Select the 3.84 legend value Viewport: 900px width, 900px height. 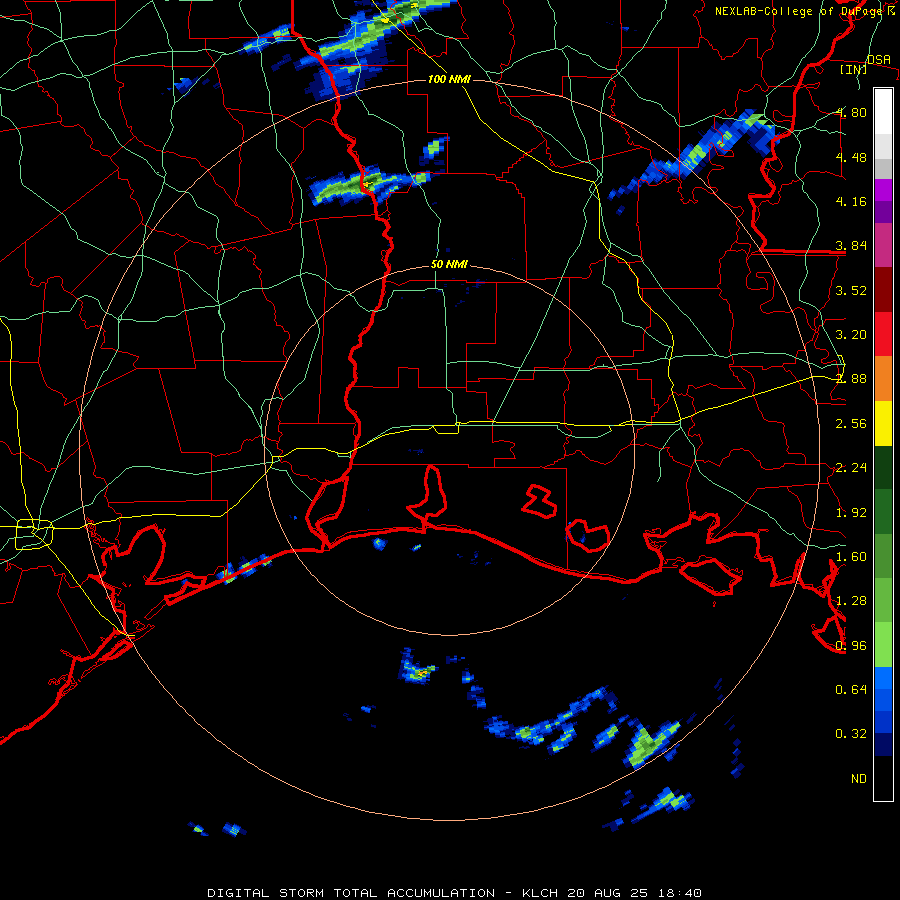click(x=851, y=246)
